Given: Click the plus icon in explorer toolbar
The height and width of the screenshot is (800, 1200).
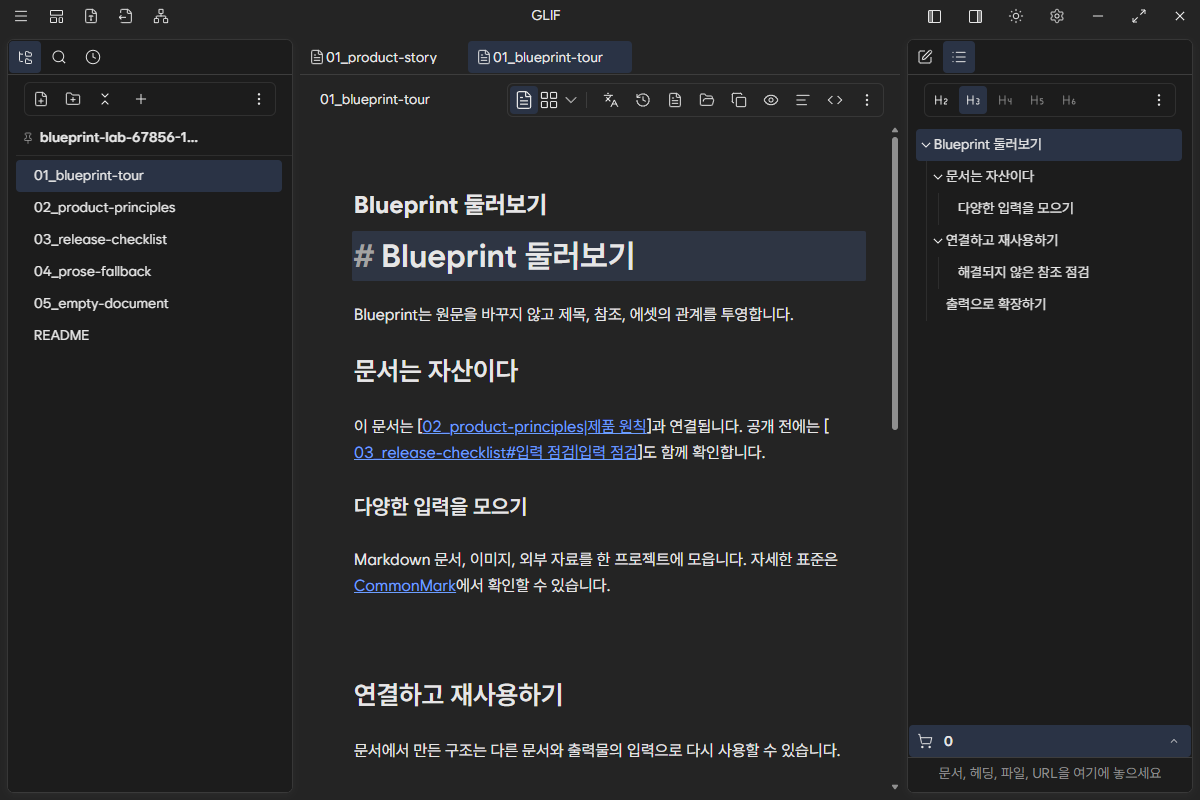Looking at the screenshot, I should click(141, 99).
